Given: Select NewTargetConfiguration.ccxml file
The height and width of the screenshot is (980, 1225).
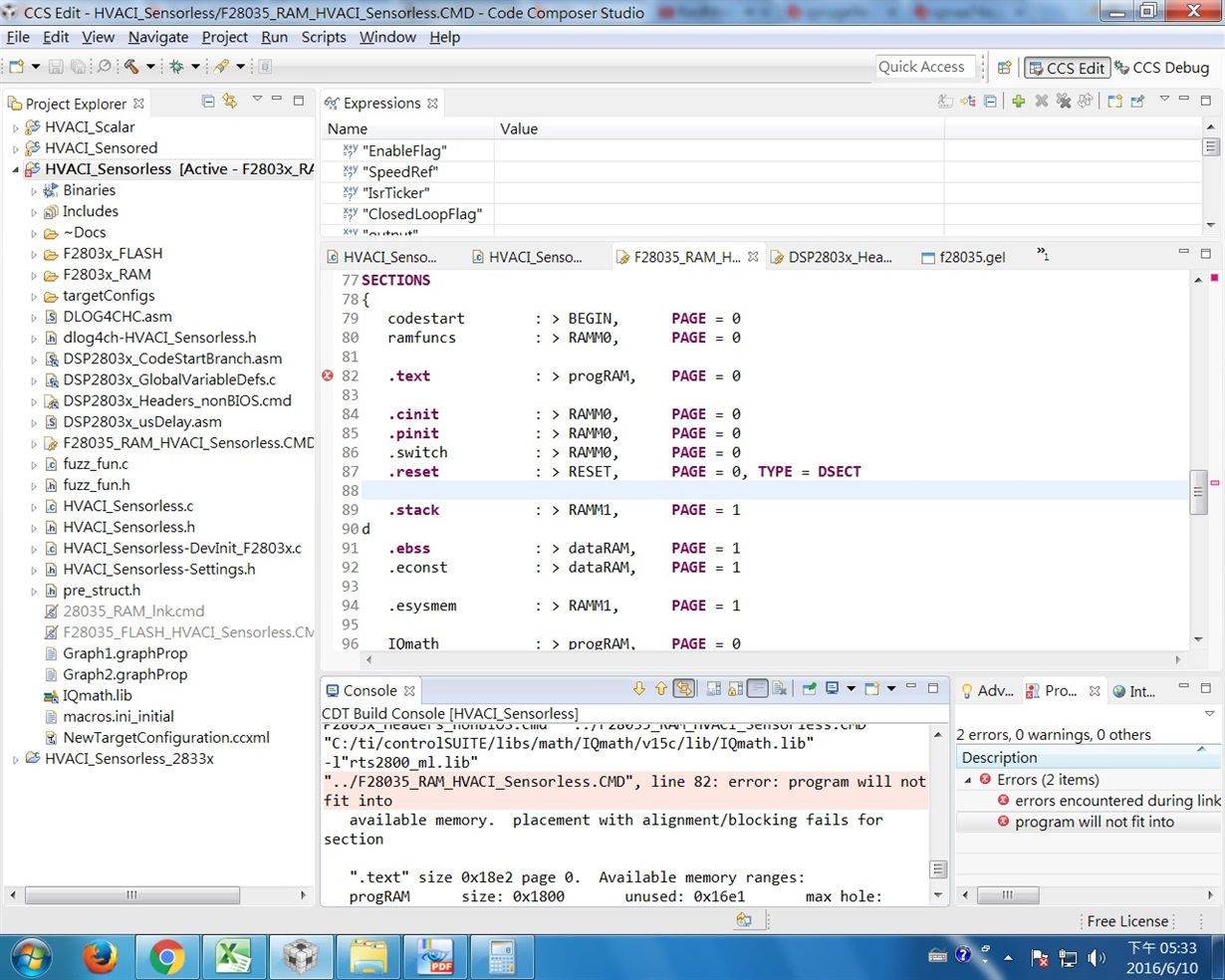Looking at the screenshot, I should point(165,738).
